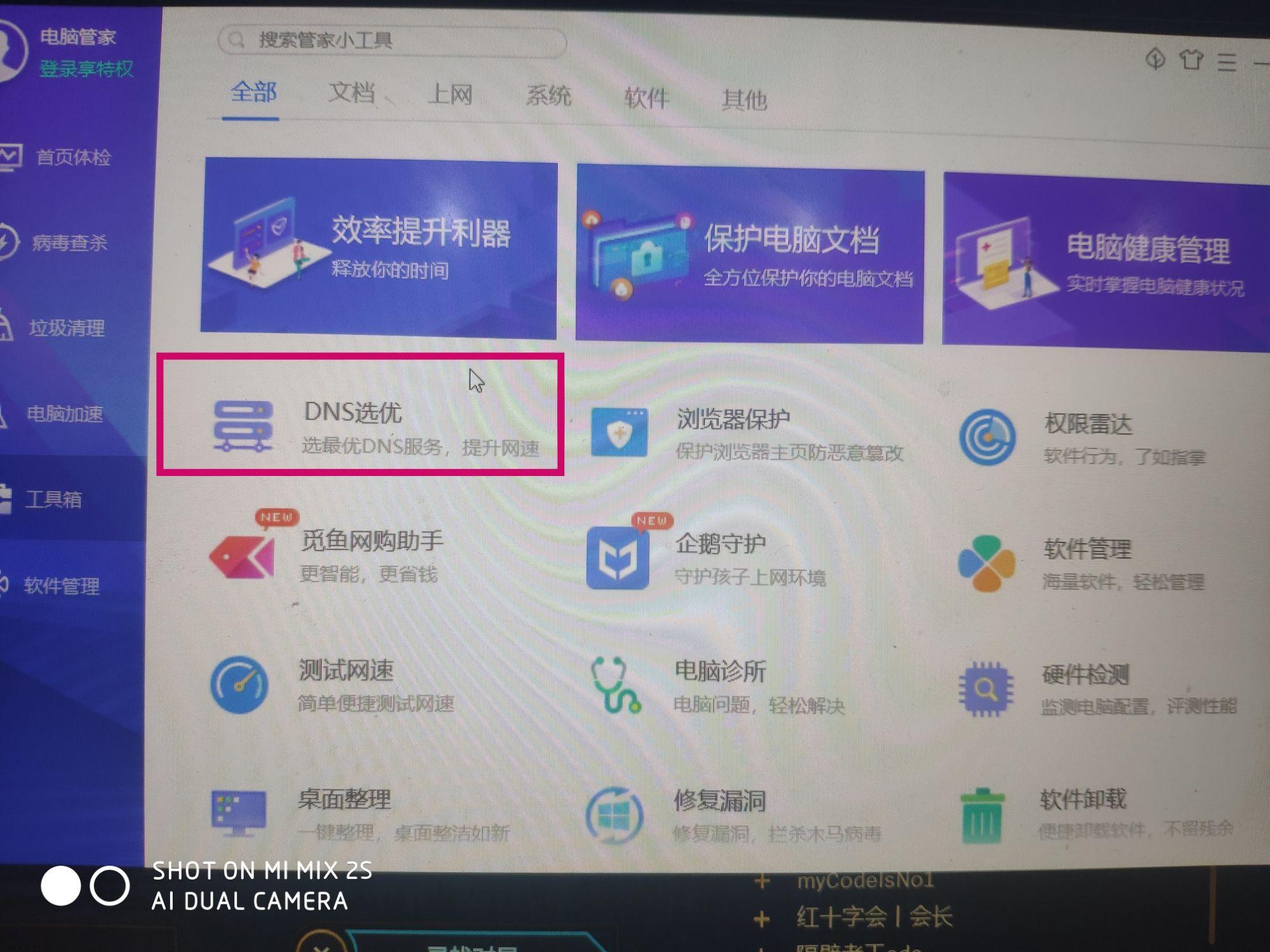Click the 权限雷达 title text
1270x952 pixels.
tap(1088, 423)
